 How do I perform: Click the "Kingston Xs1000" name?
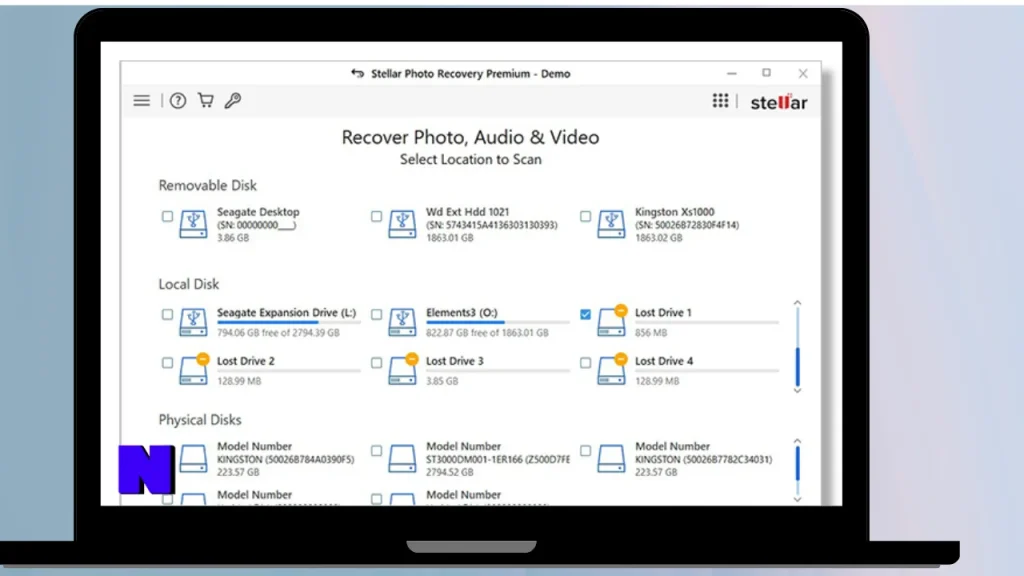tap(675, 212)
